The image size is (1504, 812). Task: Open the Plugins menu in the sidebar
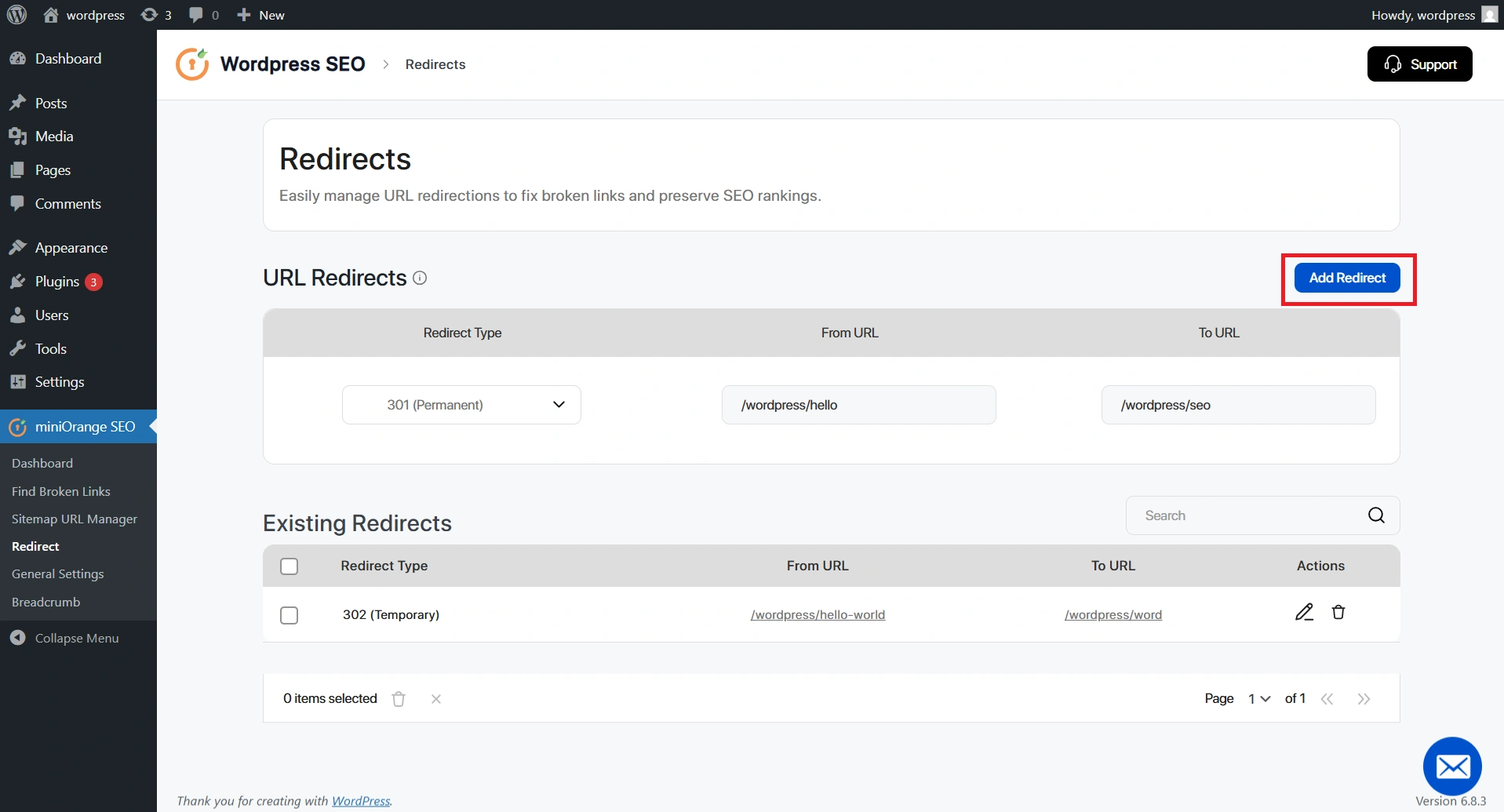tap(57, 282)
